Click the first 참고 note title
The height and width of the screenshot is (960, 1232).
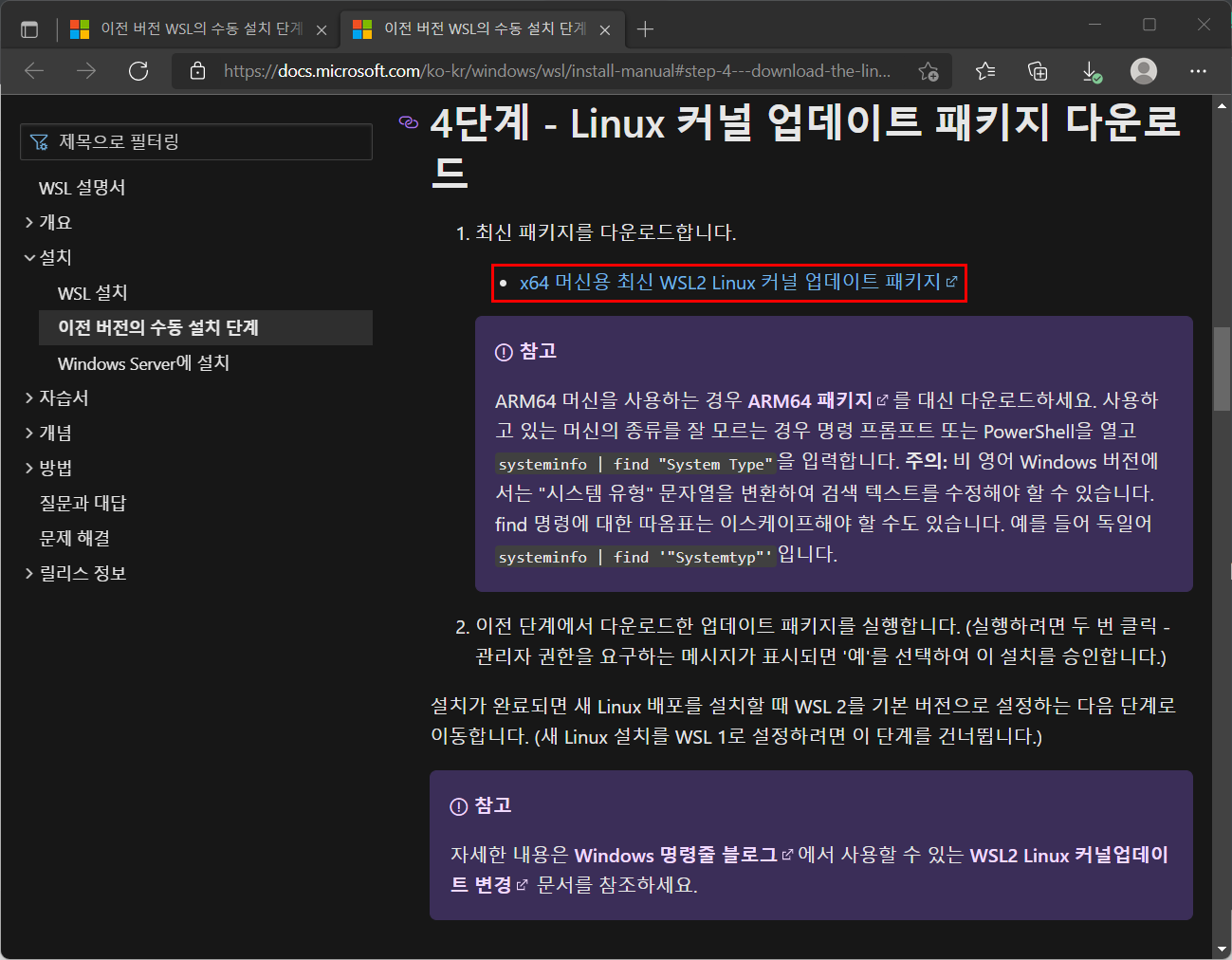pyautogui.click(x=538, y=351)
